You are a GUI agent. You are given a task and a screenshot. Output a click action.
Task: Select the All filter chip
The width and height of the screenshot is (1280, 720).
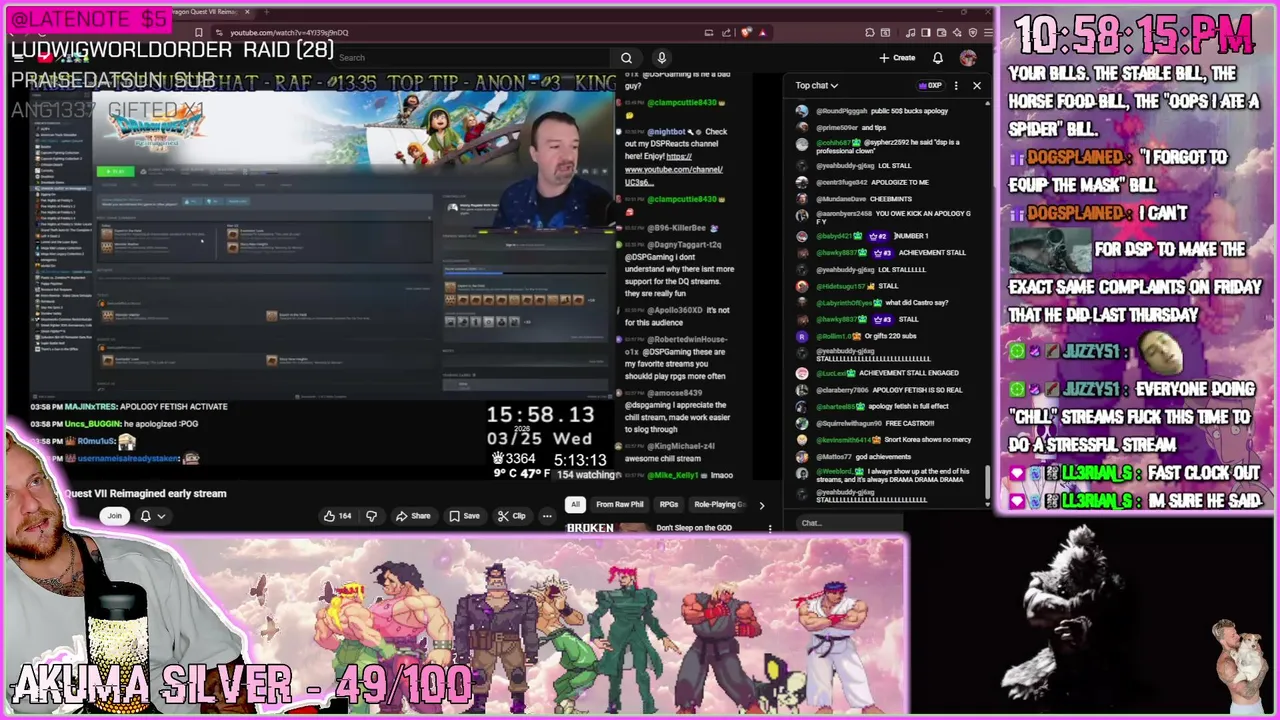(x=575, y=505)
